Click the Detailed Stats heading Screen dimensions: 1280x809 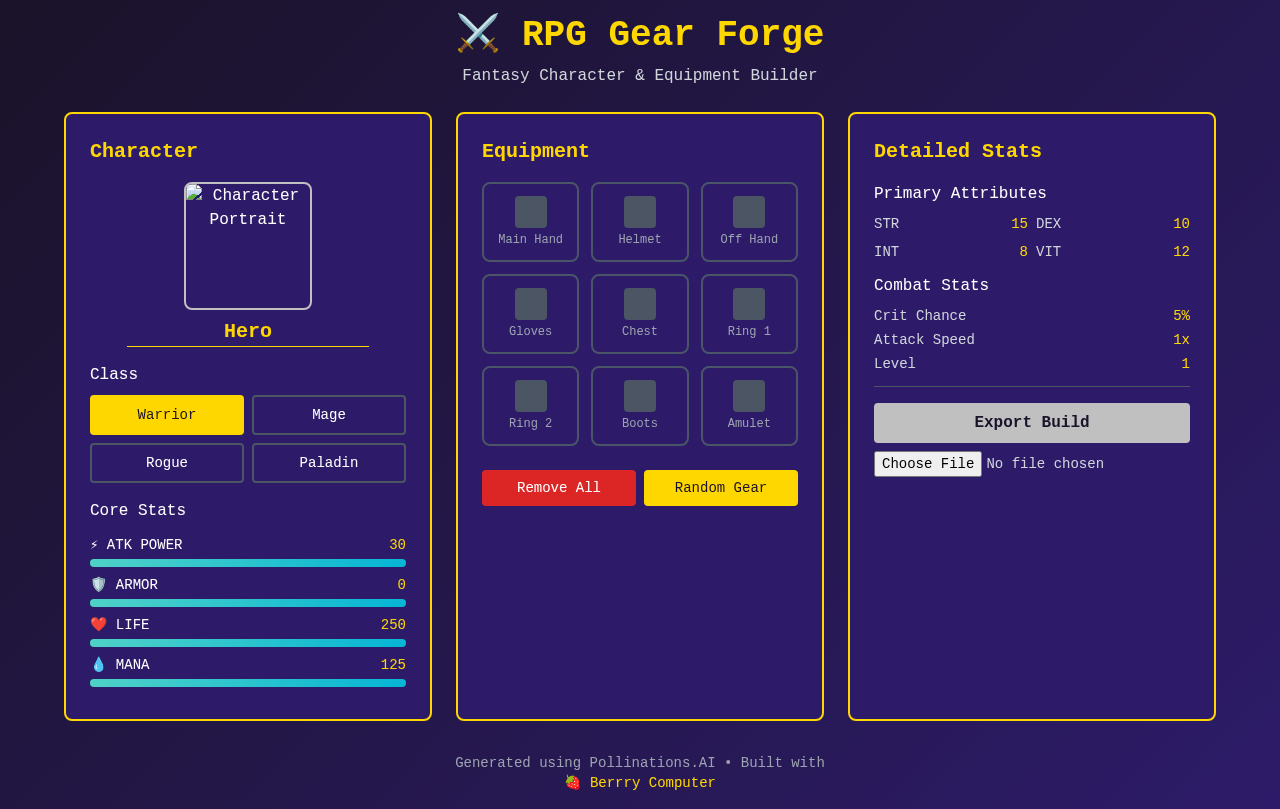(958, 151)
